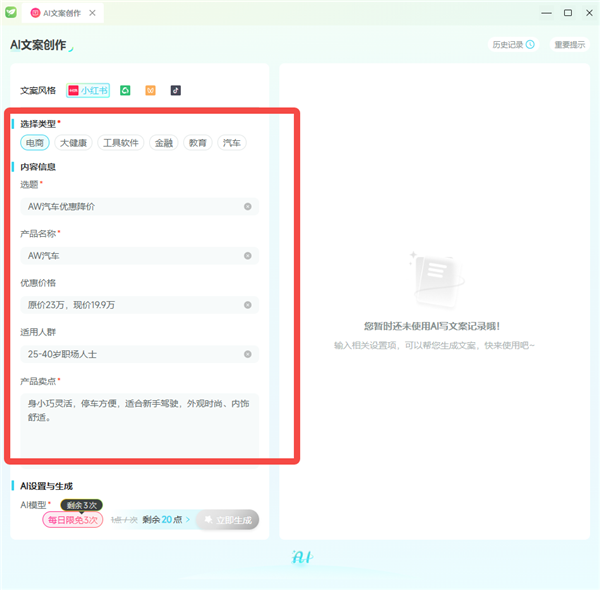The width and height of the screenshot is (600, 590).
Task: Close the AI文案创作 tab
Action: tap(93, 13)
